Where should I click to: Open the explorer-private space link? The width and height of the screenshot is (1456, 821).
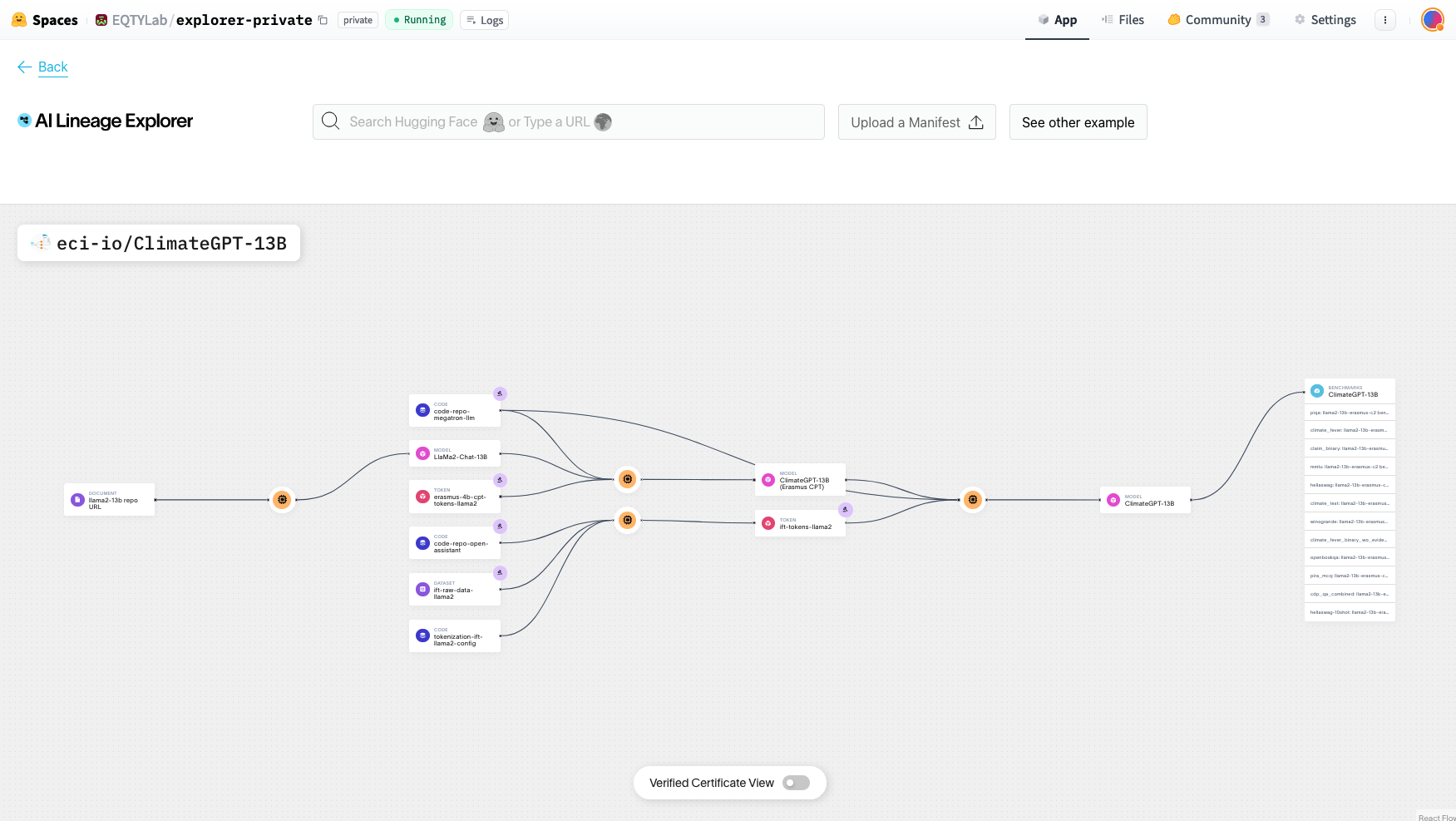coord(244,20)
